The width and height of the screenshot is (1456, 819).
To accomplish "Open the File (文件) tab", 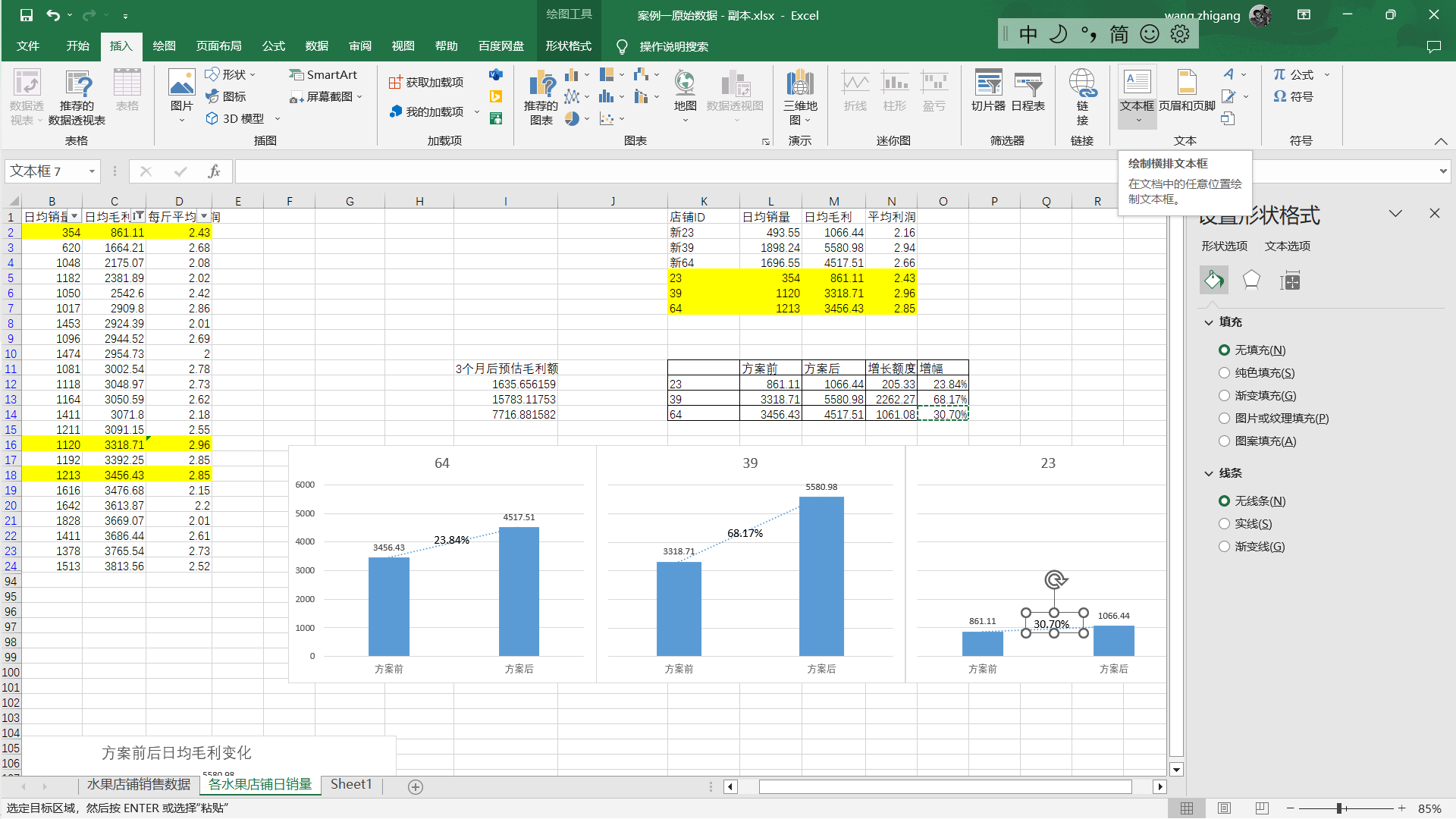I will tap(28, 46).
